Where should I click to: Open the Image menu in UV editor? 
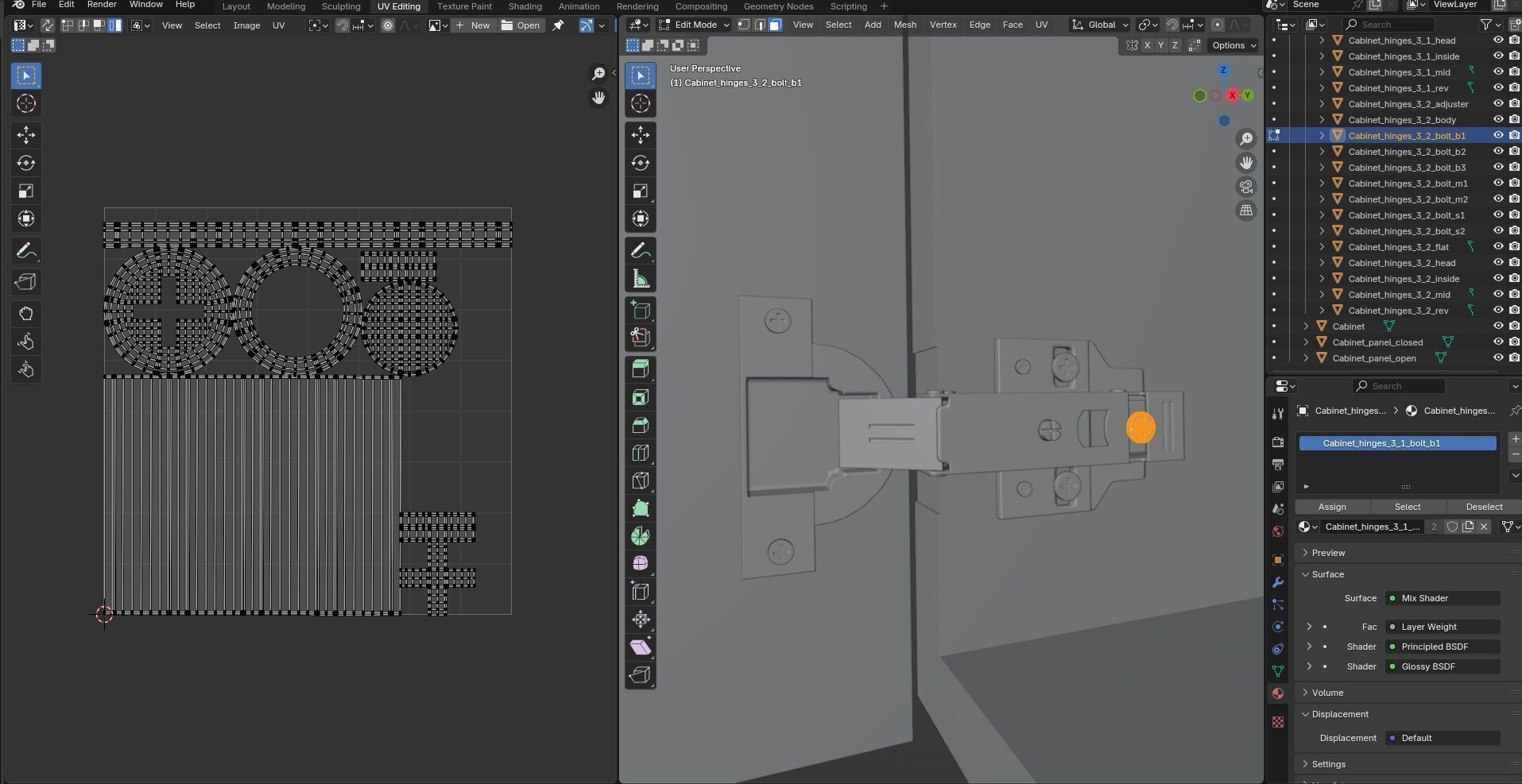pos(246,25)
